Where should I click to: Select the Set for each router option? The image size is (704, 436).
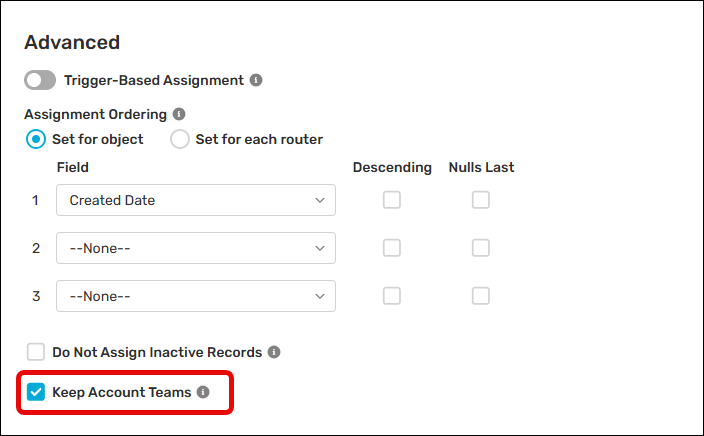click(180, 139)
